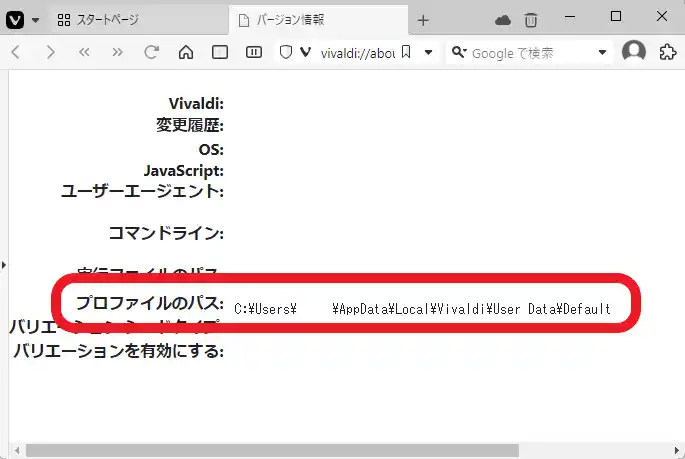
Task: Open closed tabs trash icon
Action: coord(531,20)
